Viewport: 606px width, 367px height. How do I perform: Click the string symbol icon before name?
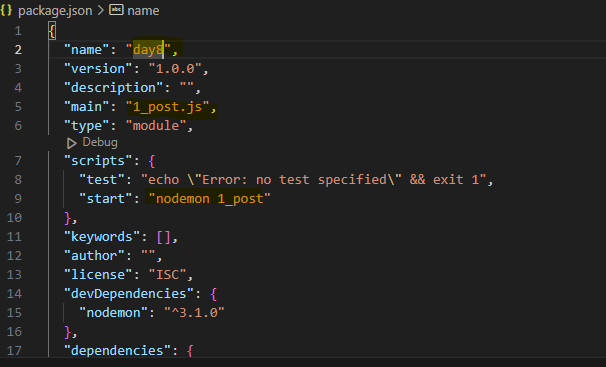(116, 10)
